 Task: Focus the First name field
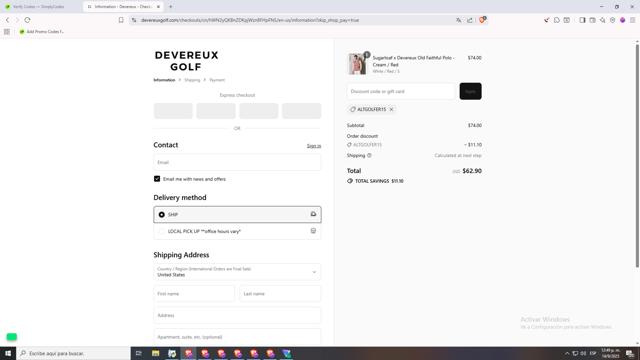pos(194,293)
